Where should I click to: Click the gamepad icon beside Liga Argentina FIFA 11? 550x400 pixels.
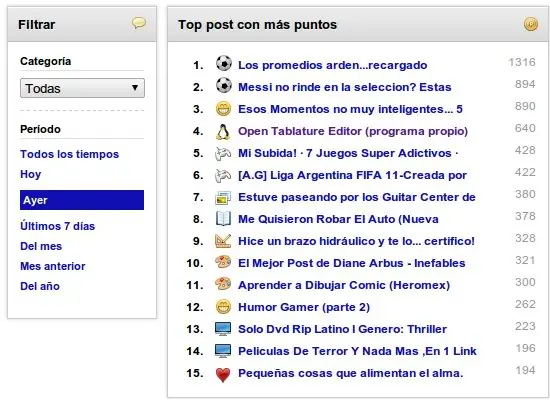(x=223, y=175)
